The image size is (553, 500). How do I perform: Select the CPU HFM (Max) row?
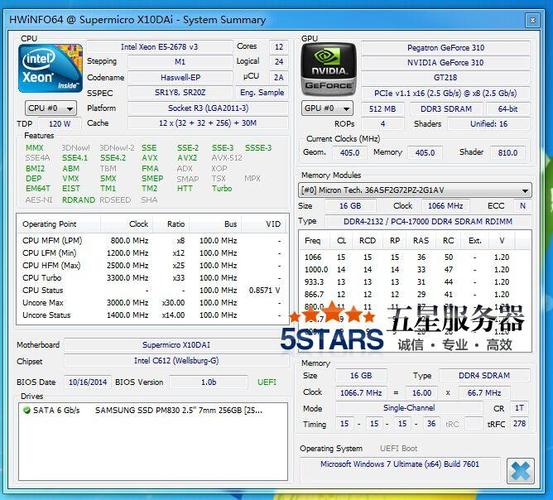[153, 266]
